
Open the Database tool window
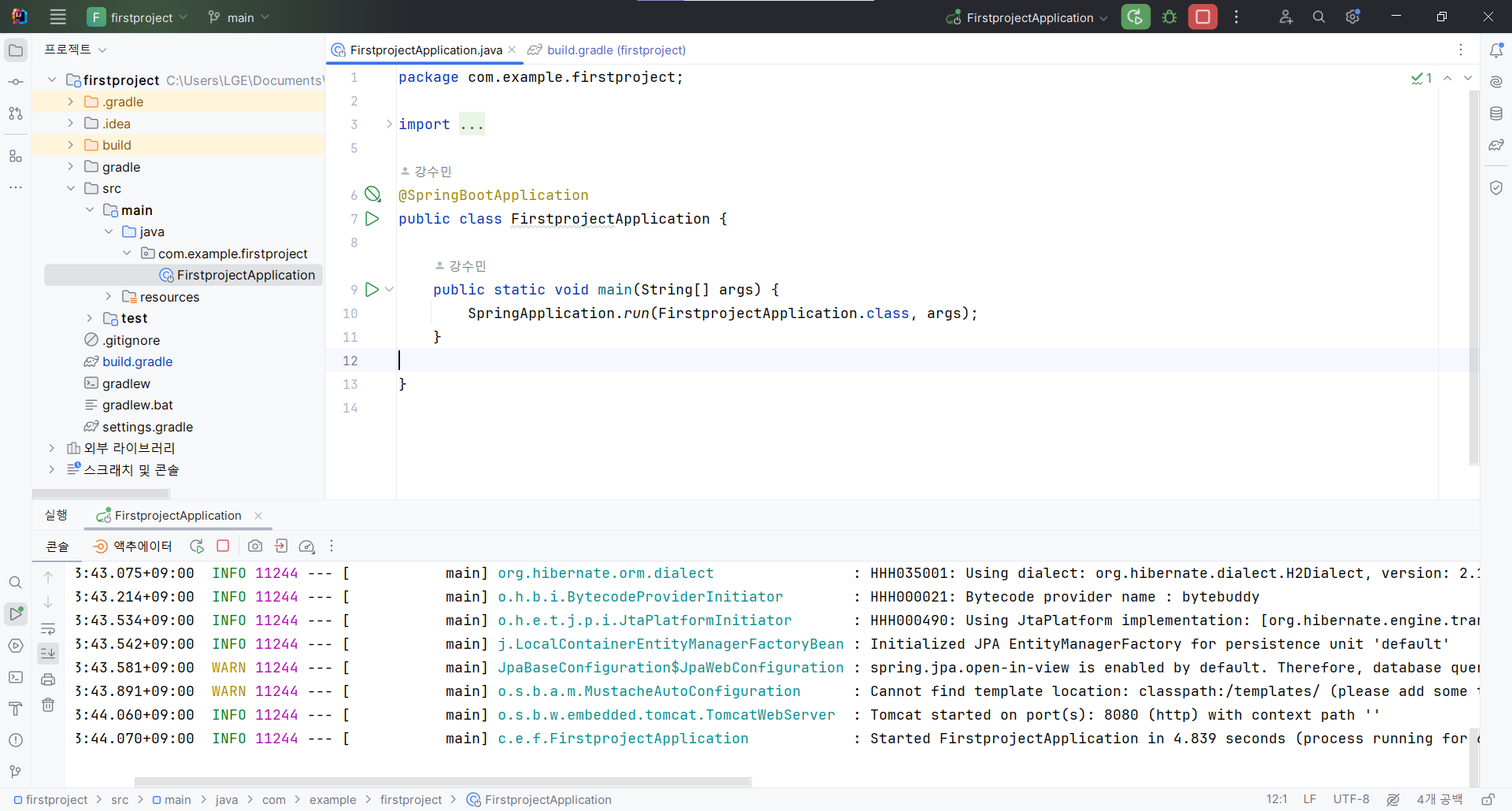tap(1496, 113)
